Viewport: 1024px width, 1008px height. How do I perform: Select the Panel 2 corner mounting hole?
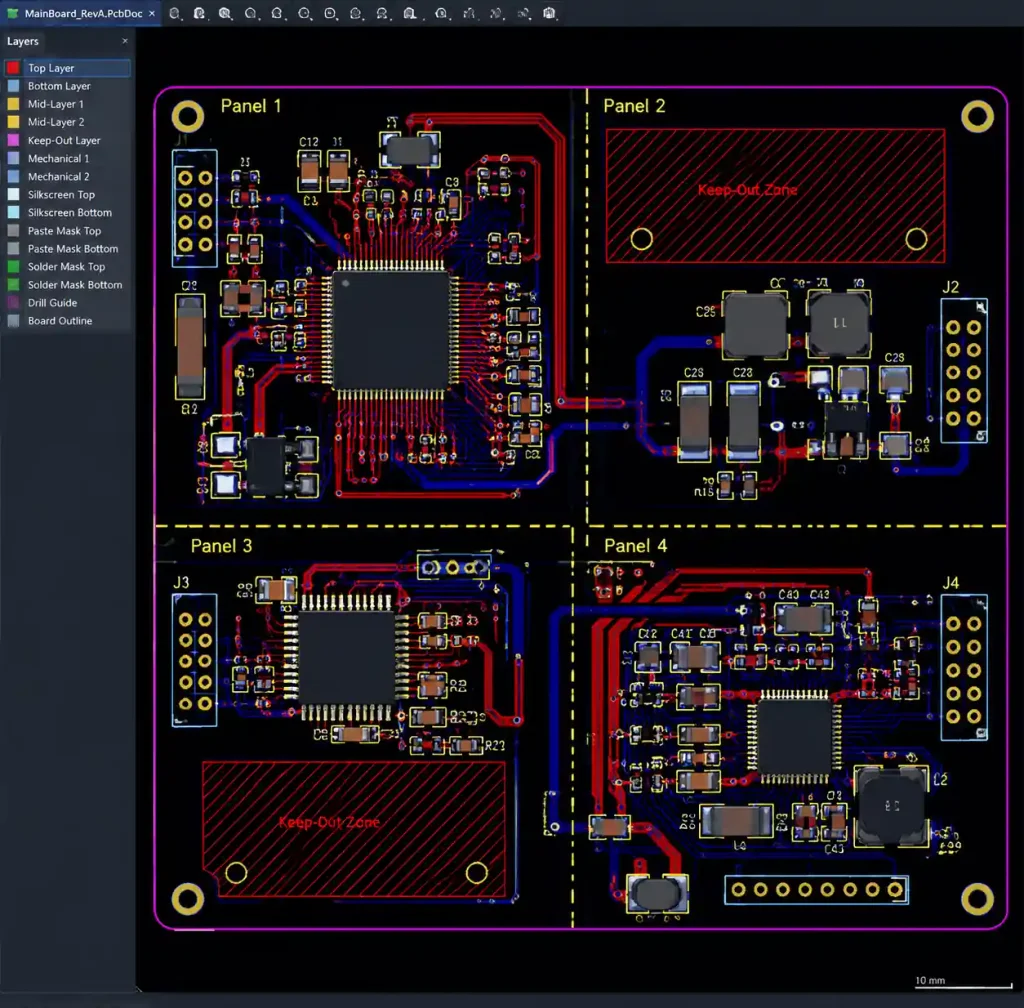[x=977, y=117]
